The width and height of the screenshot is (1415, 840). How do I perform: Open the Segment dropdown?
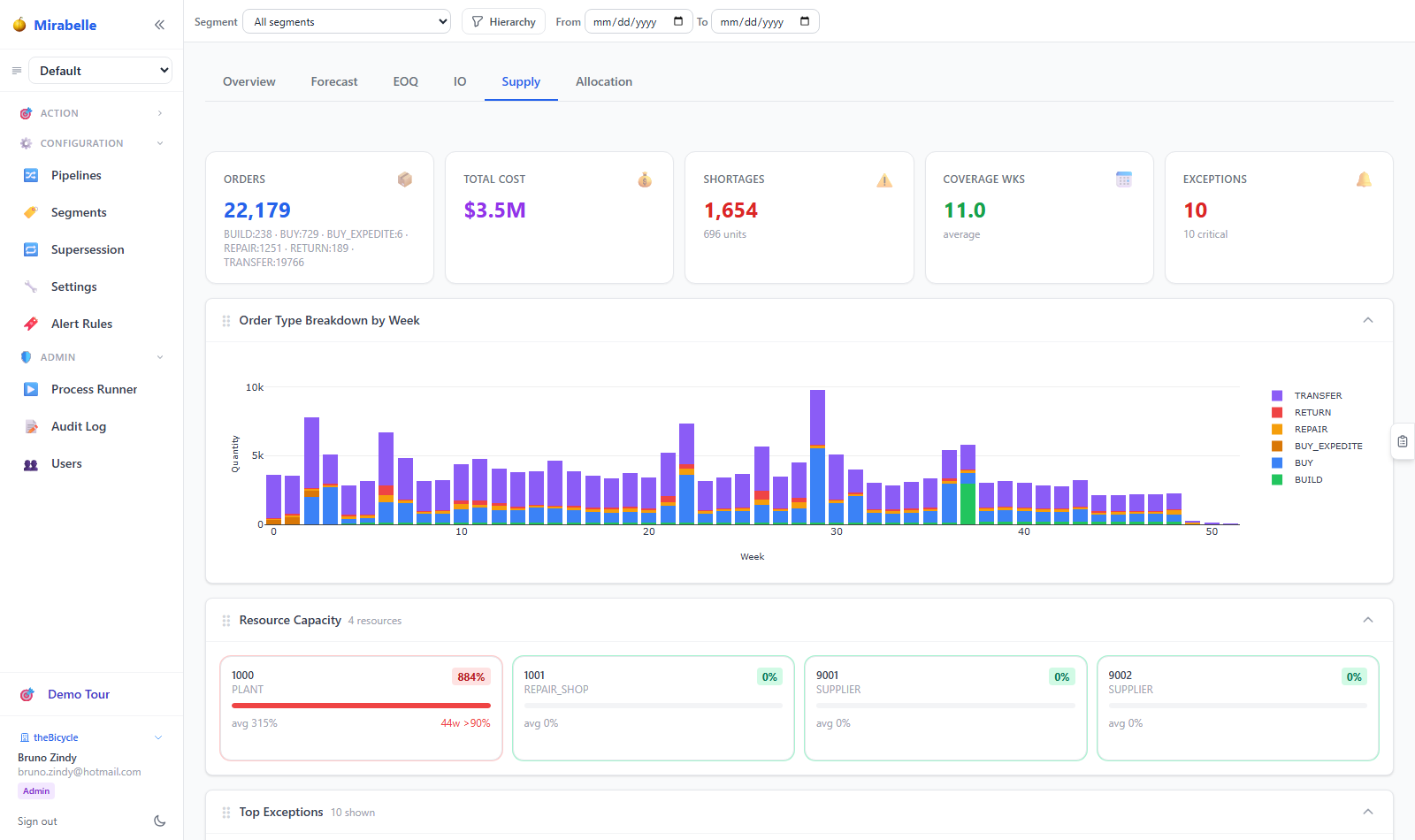pos(347,21)
